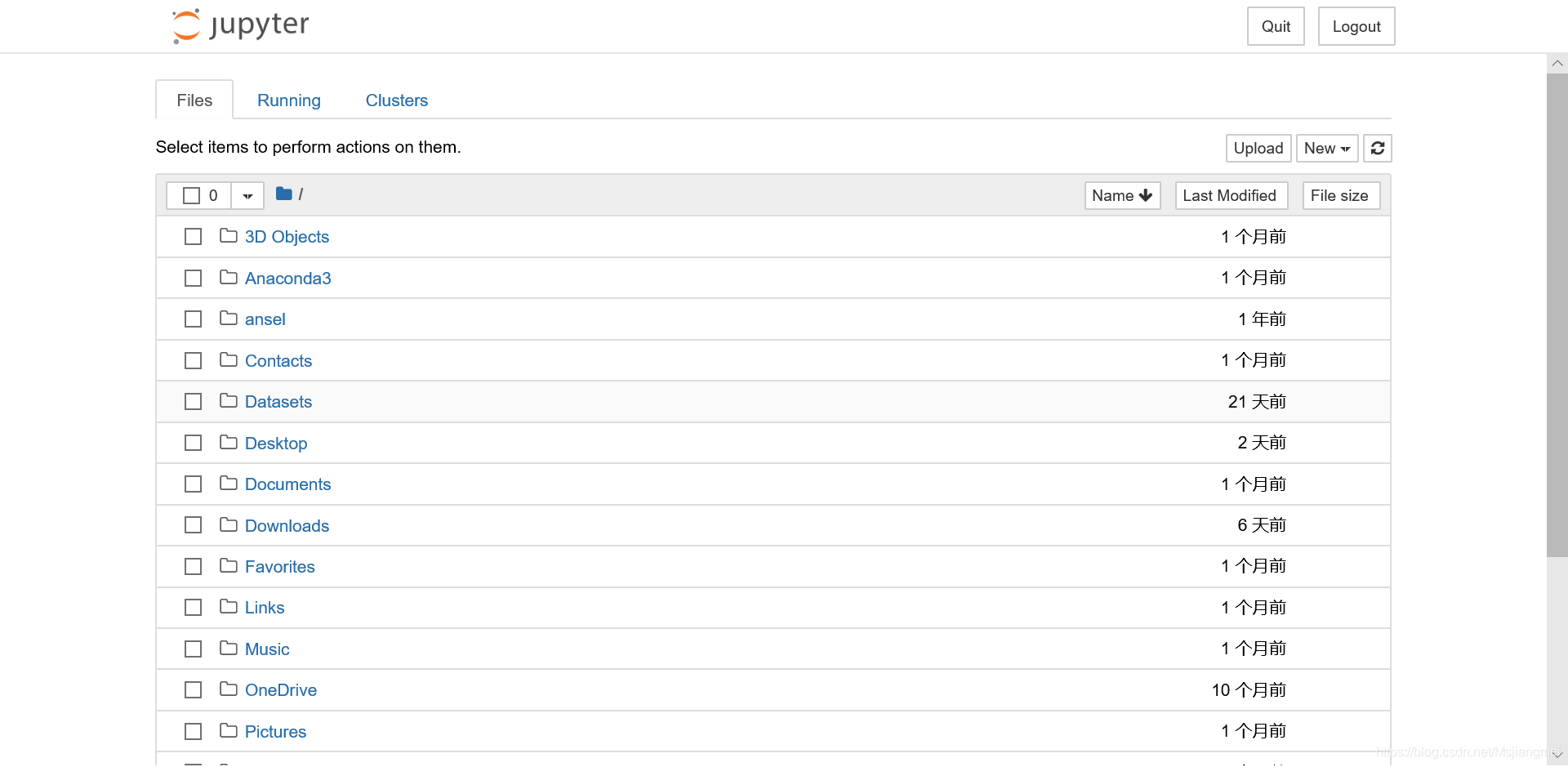
Task: Open the OneDrive folder link
Action: 281,690
